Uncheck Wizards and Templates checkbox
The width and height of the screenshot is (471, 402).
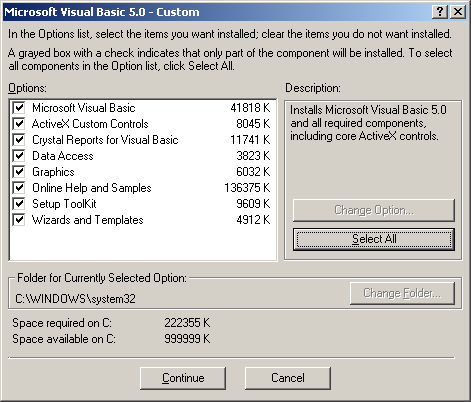19,220
